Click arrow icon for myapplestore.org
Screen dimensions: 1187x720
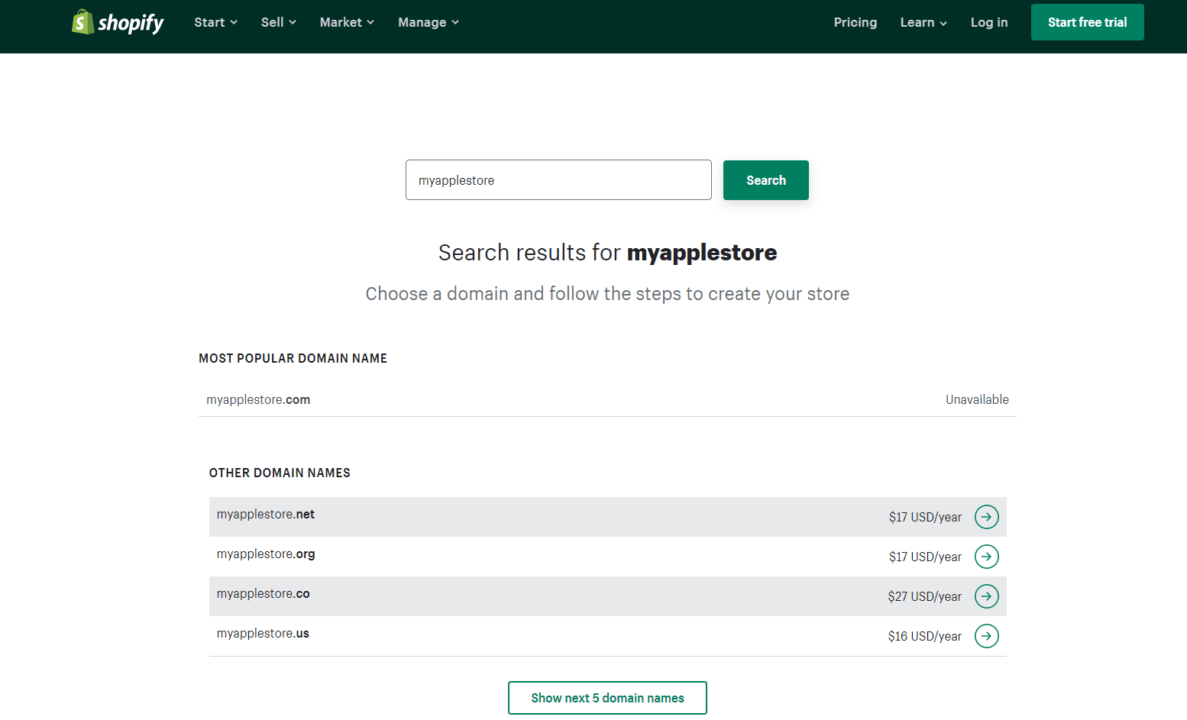click(x=986, y=557)
